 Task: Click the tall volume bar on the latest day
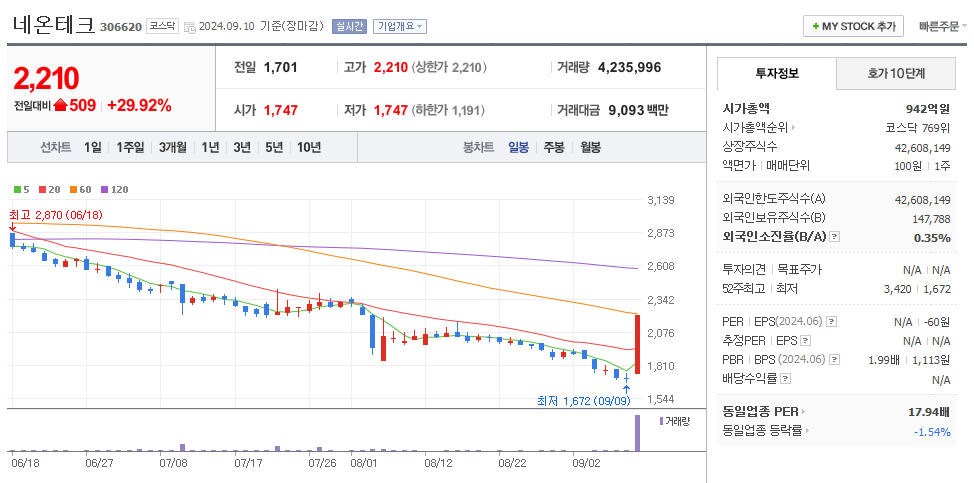pos(637,433)
